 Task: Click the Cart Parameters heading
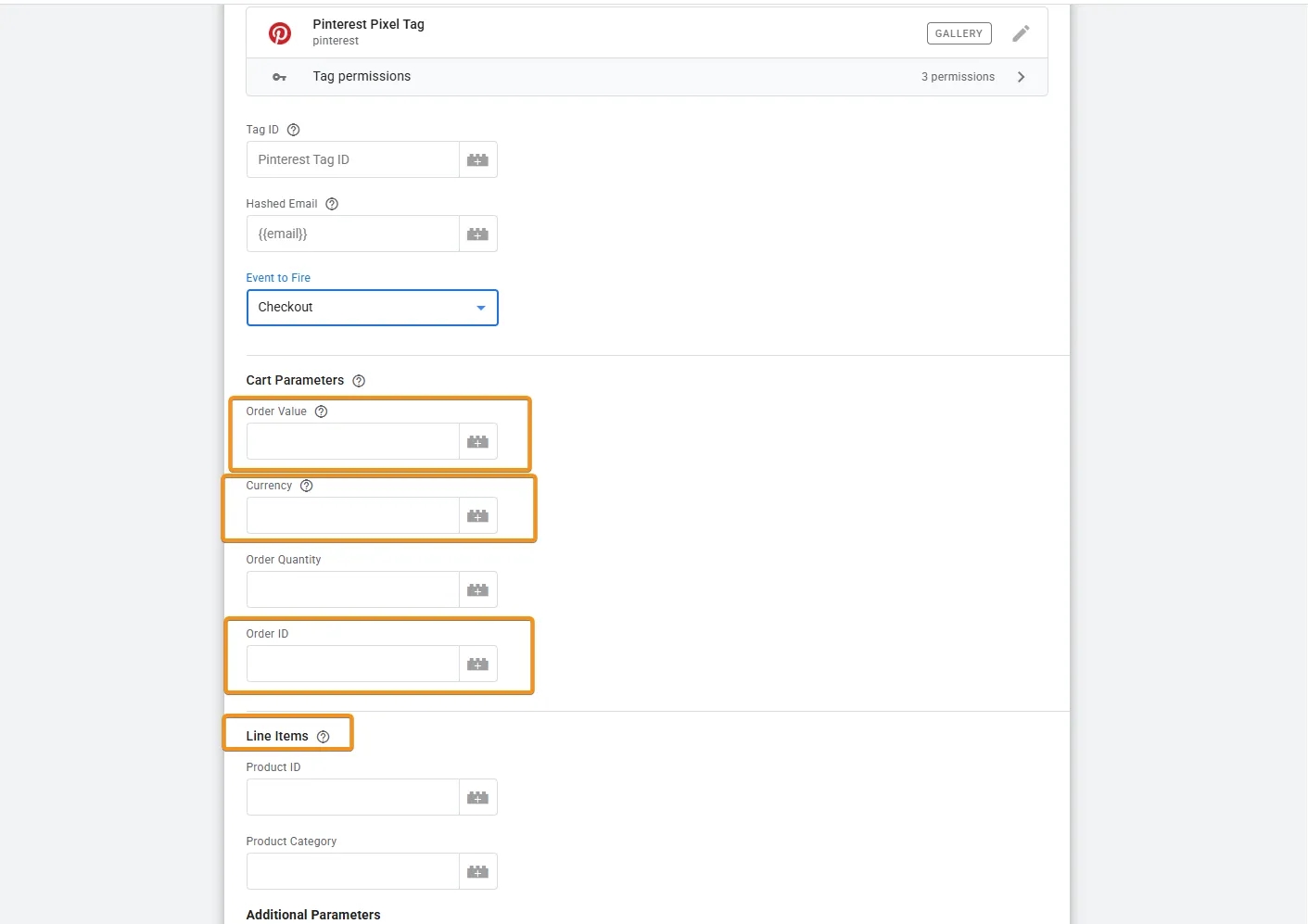coord(295,380)
